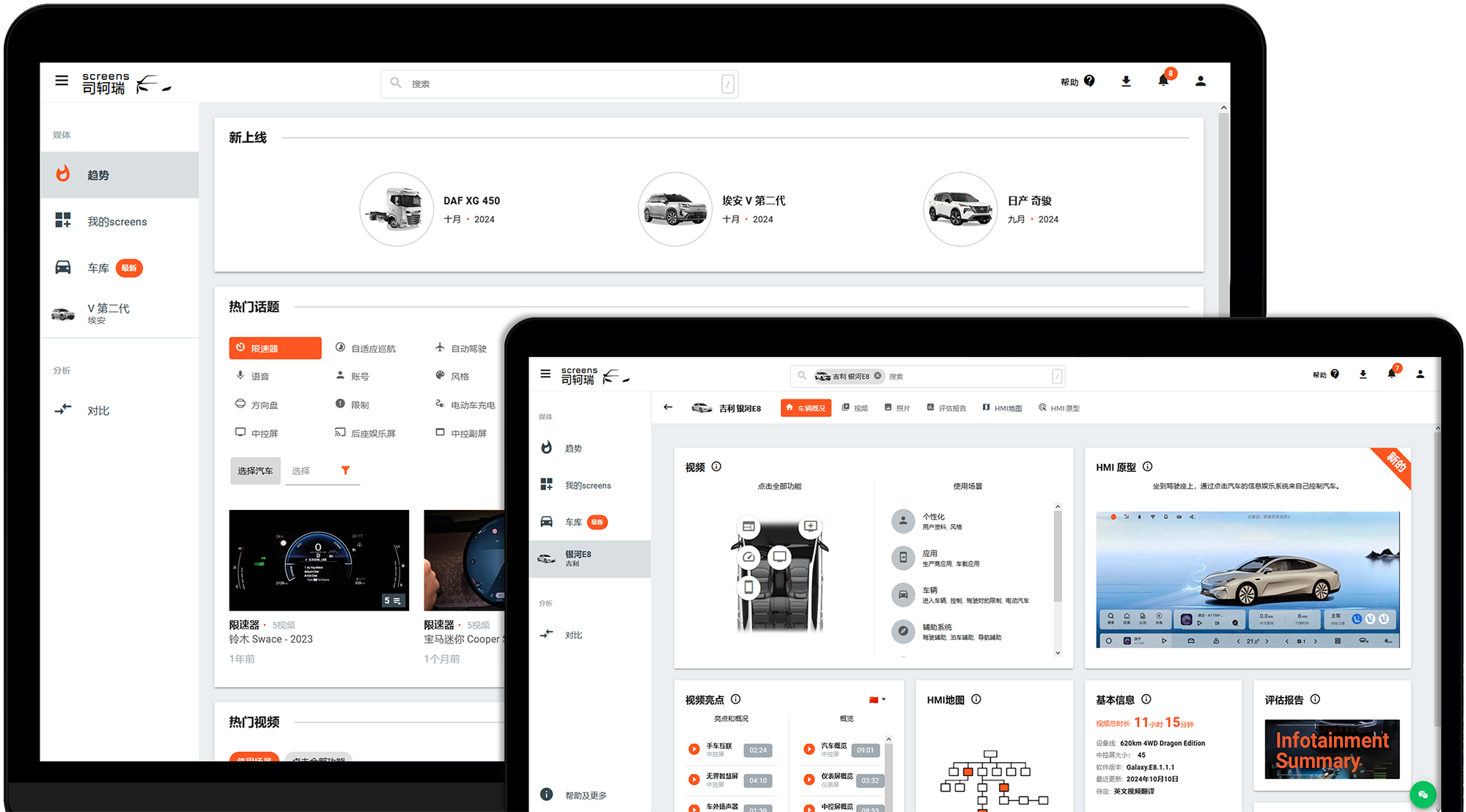The image size is (1466, 812).
Task: Click center display hotspot on car interior
Action: pos(780,557)
